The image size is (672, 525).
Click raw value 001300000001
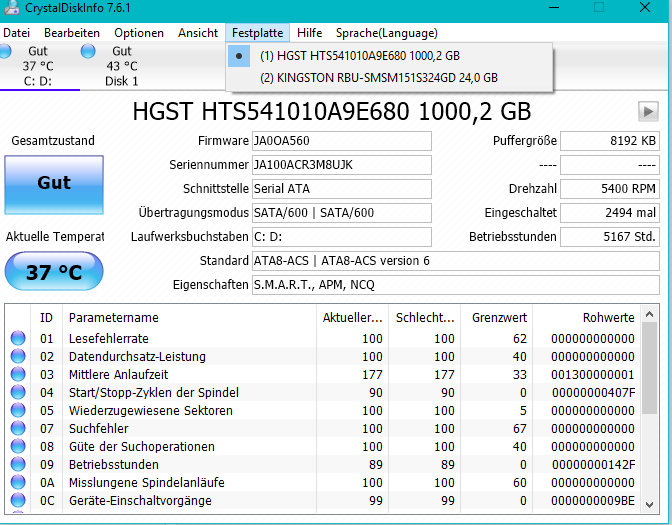tap(593, 375)
